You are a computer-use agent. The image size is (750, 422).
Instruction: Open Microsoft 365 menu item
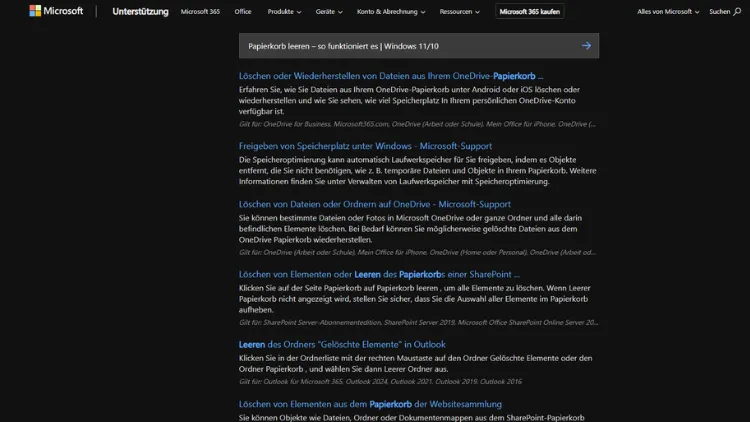(x=200, y=11)
